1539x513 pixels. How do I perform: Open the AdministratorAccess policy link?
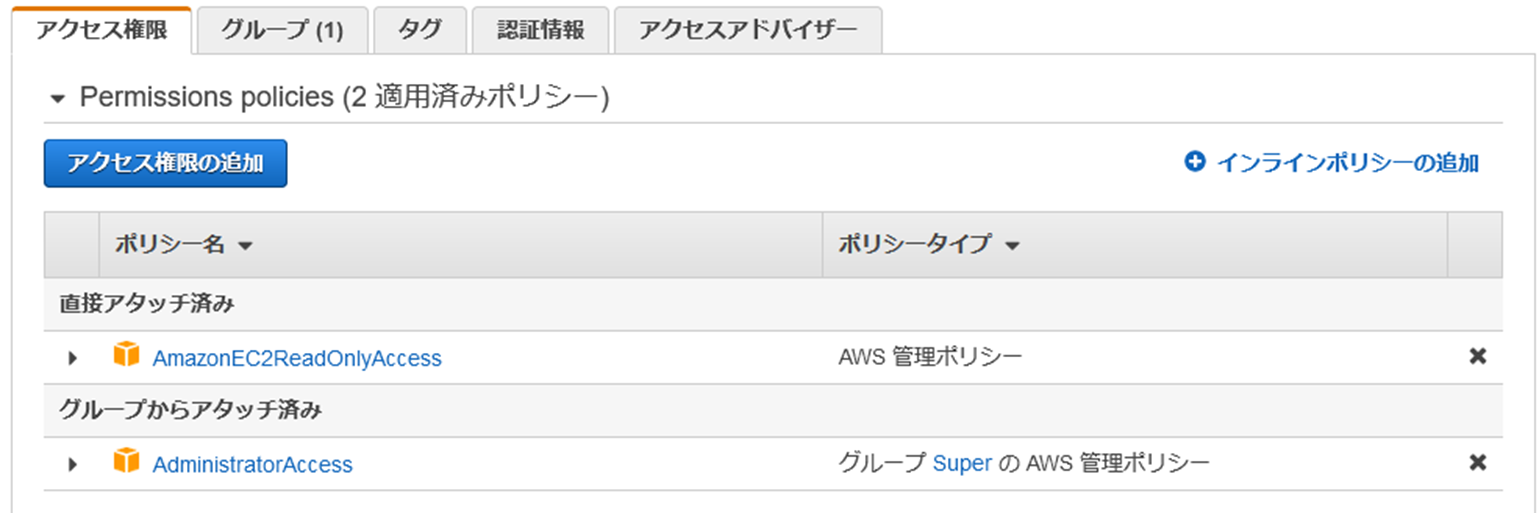pyautogui.click(x=252, y=465)
